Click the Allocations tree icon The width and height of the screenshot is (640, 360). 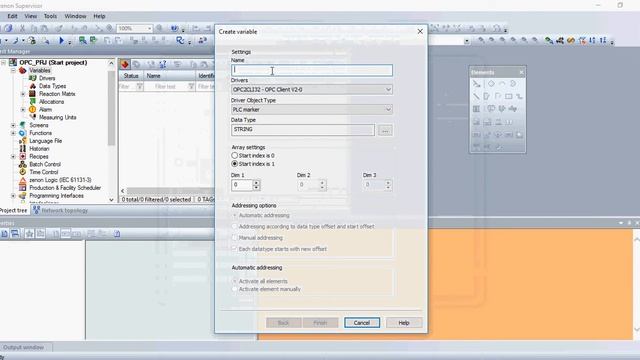pyautogui.click(x=33, y=102)
